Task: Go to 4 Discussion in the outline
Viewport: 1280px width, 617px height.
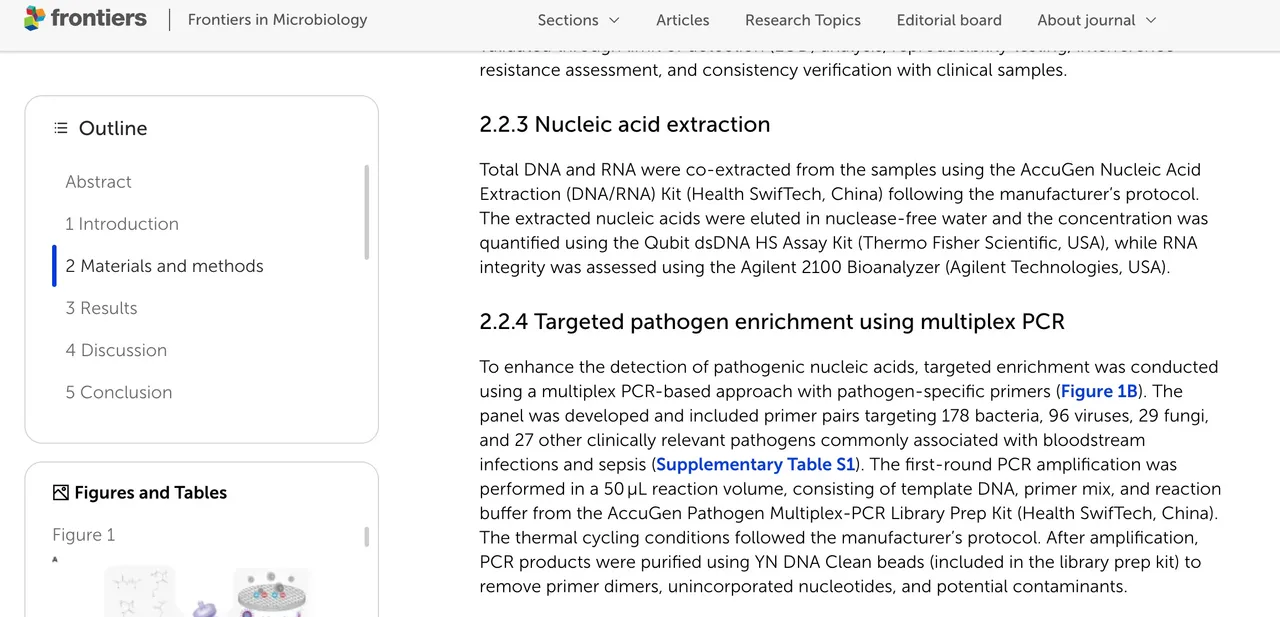Action: pos(116,350)
